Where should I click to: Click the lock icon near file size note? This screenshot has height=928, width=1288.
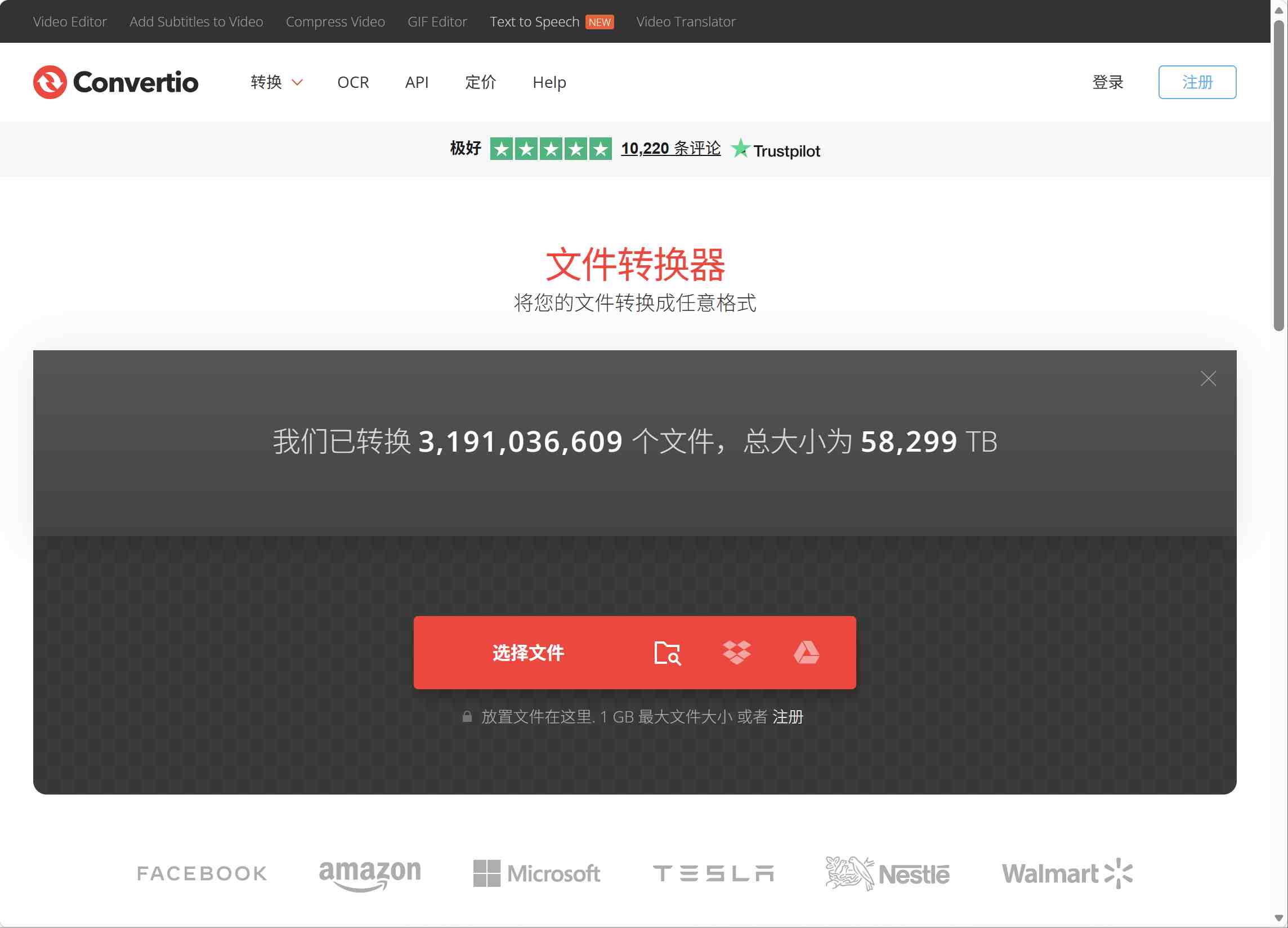point(467,716)
